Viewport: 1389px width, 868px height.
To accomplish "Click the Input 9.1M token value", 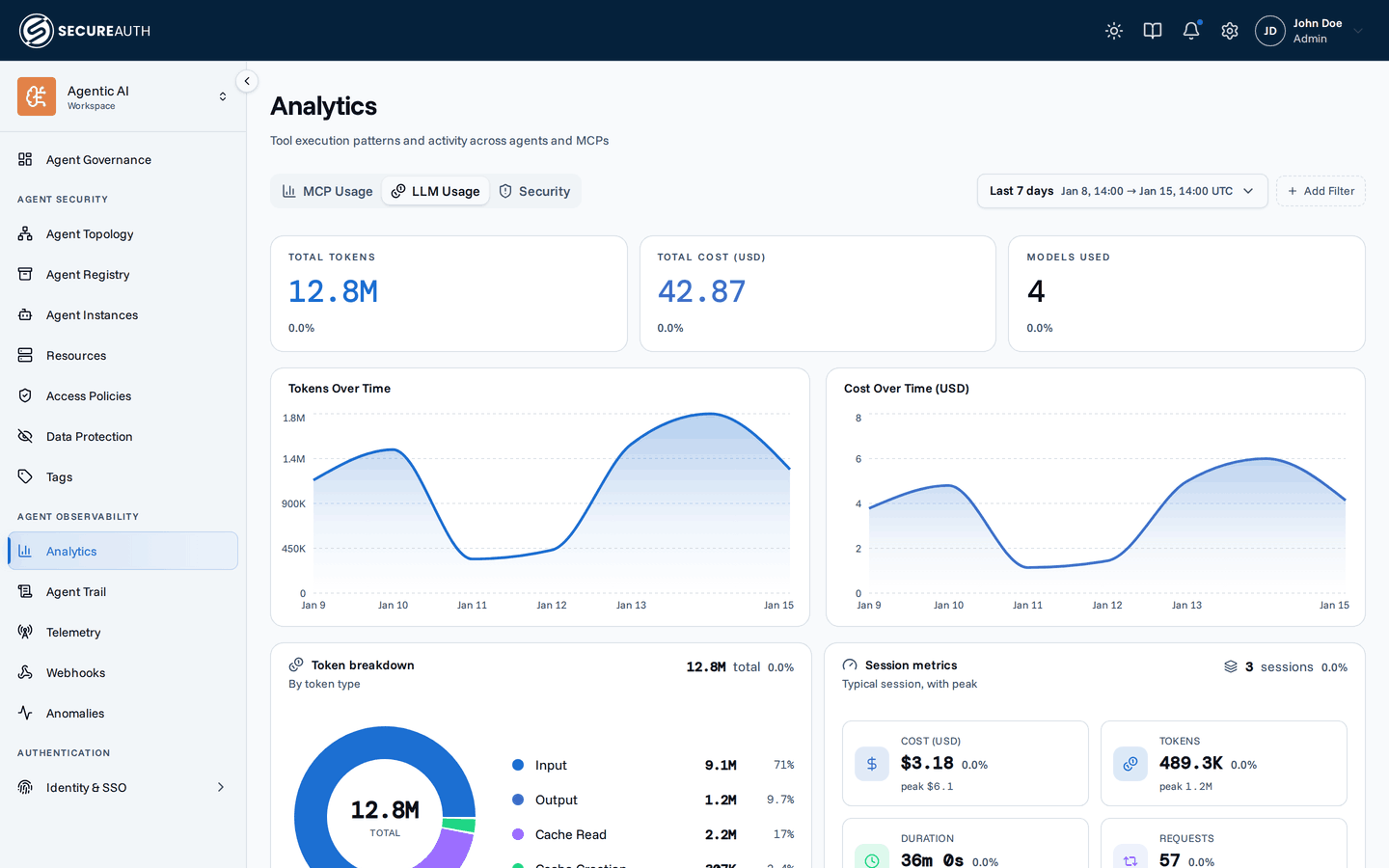I will click(x=721, y=765).
